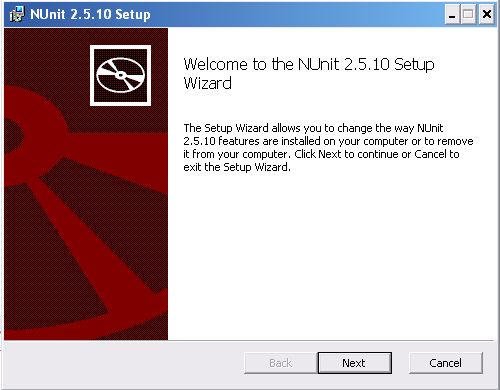500x390 pixels.
Task: Click the 'exit the Setup Wizard' text line
Action: click(x=237, y=167)
